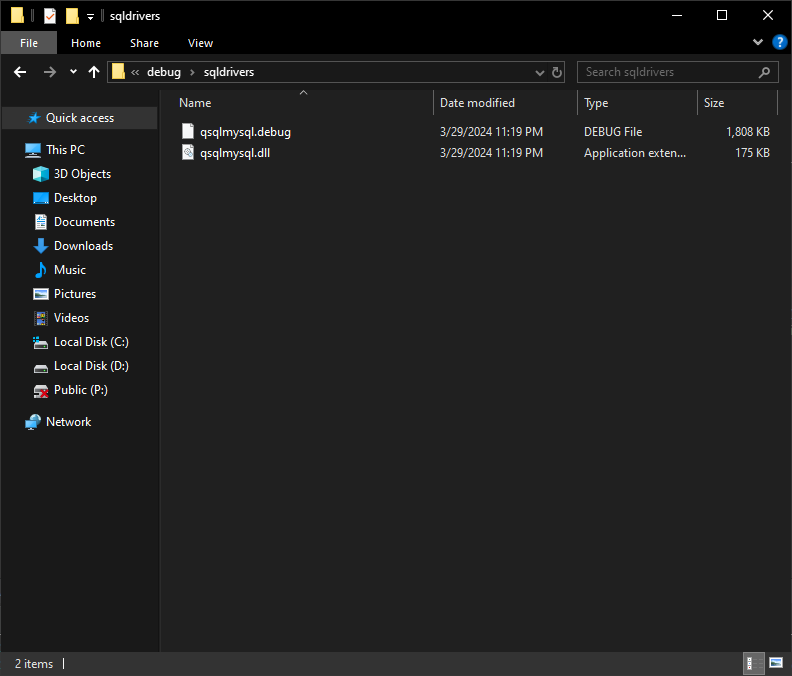Open 3D Objects in the sidebar
Image resolution: width=792 pixels, height=676 pixels.
coord(82,174)
